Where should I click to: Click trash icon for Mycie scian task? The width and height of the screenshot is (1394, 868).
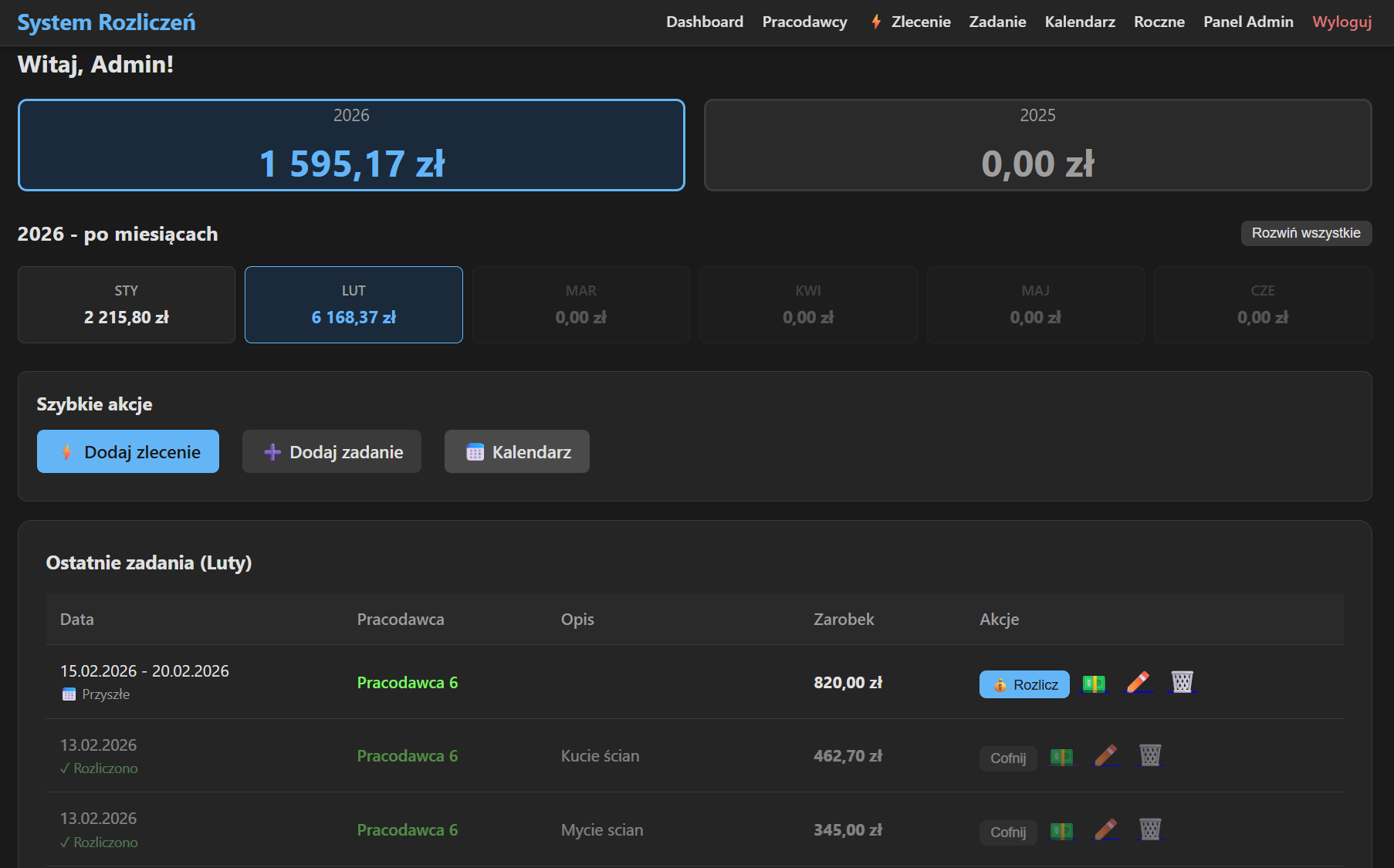tap(1149, 829)
